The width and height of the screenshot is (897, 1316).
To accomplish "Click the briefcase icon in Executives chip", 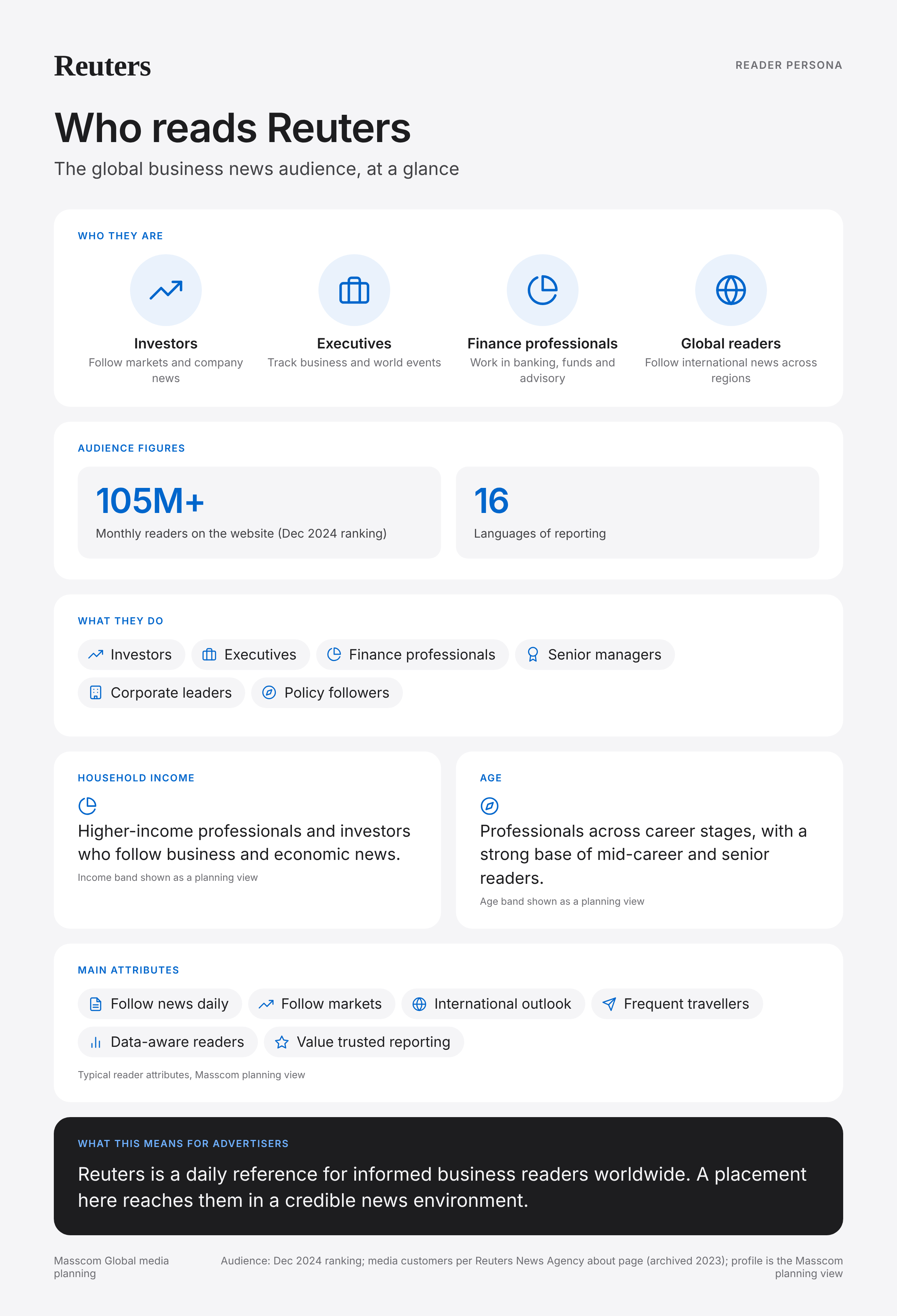I will (209, 655).
